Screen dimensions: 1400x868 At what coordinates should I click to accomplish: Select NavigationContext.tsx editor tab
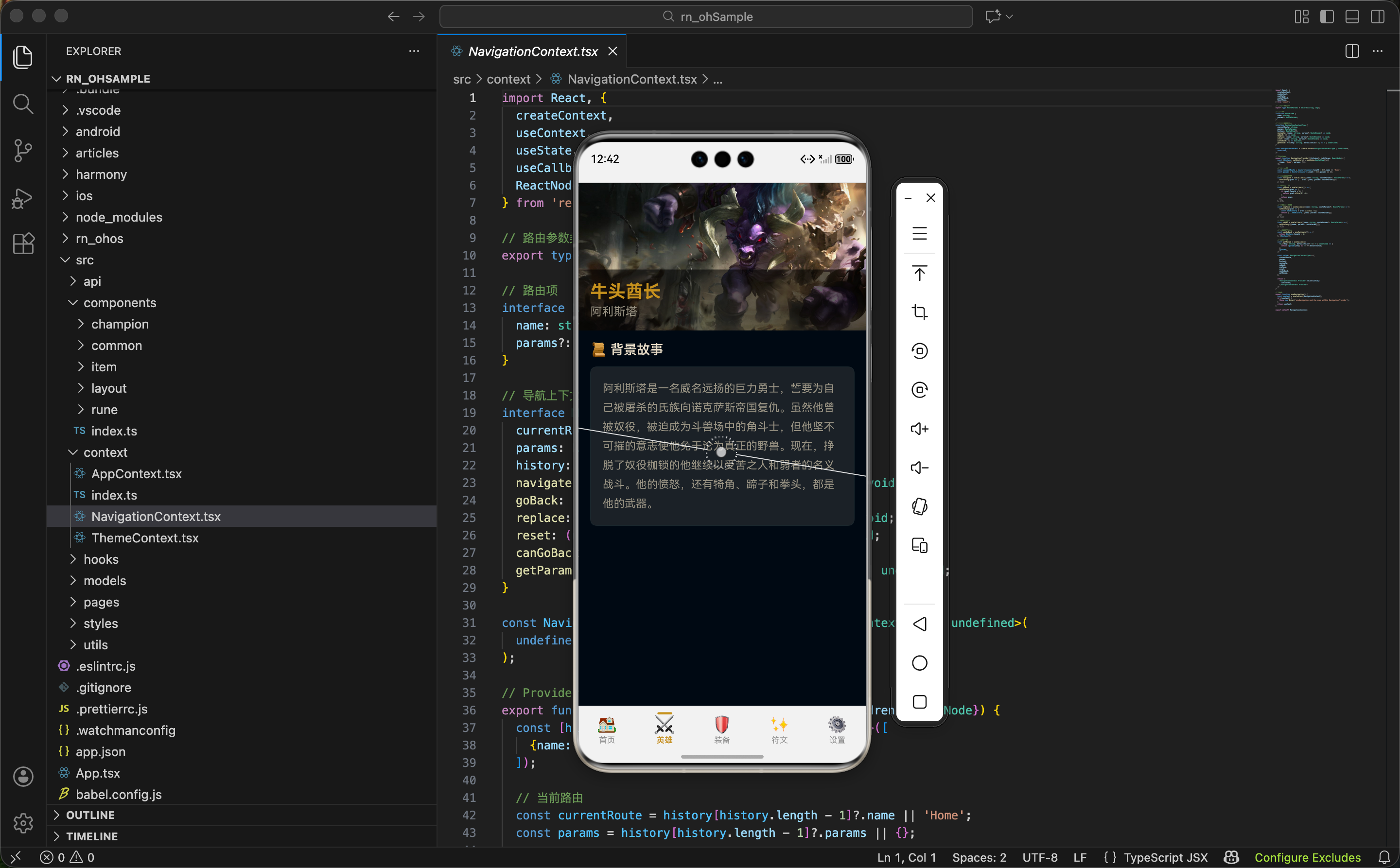532,51
